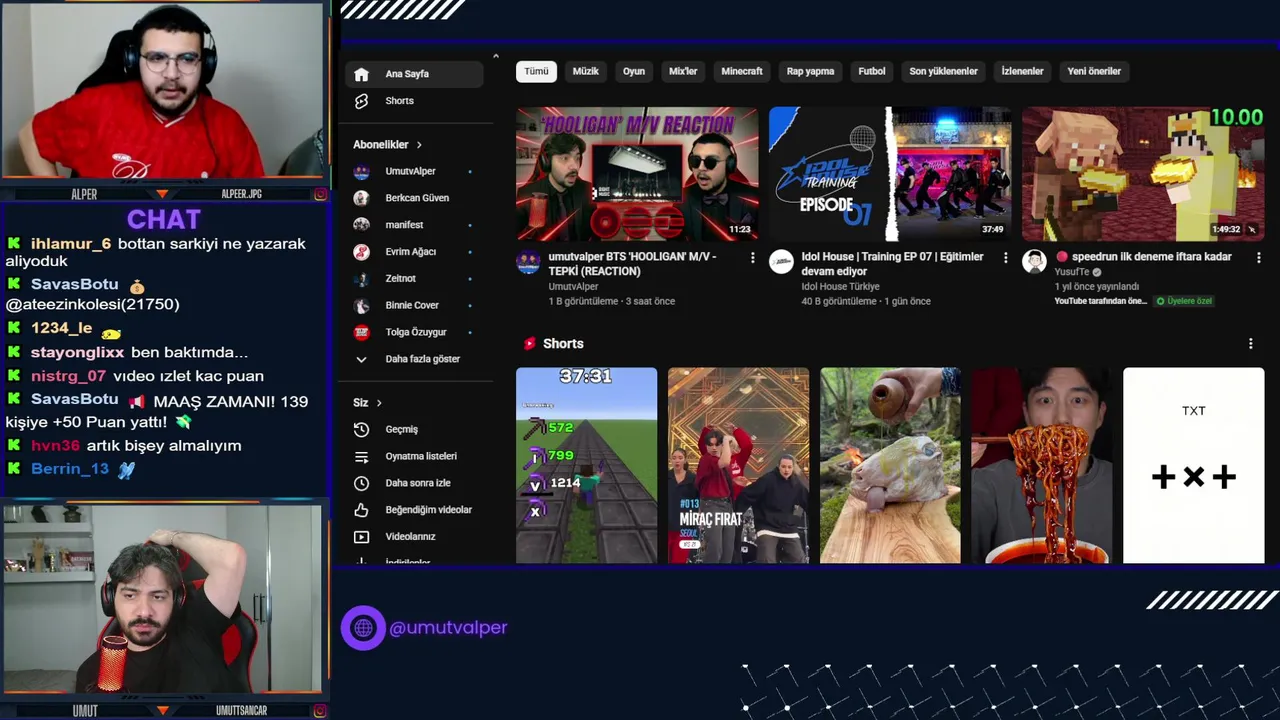The image size is (1280, 720).
Task: Open the Shorts sidebar icon
Action: point(362,101)
